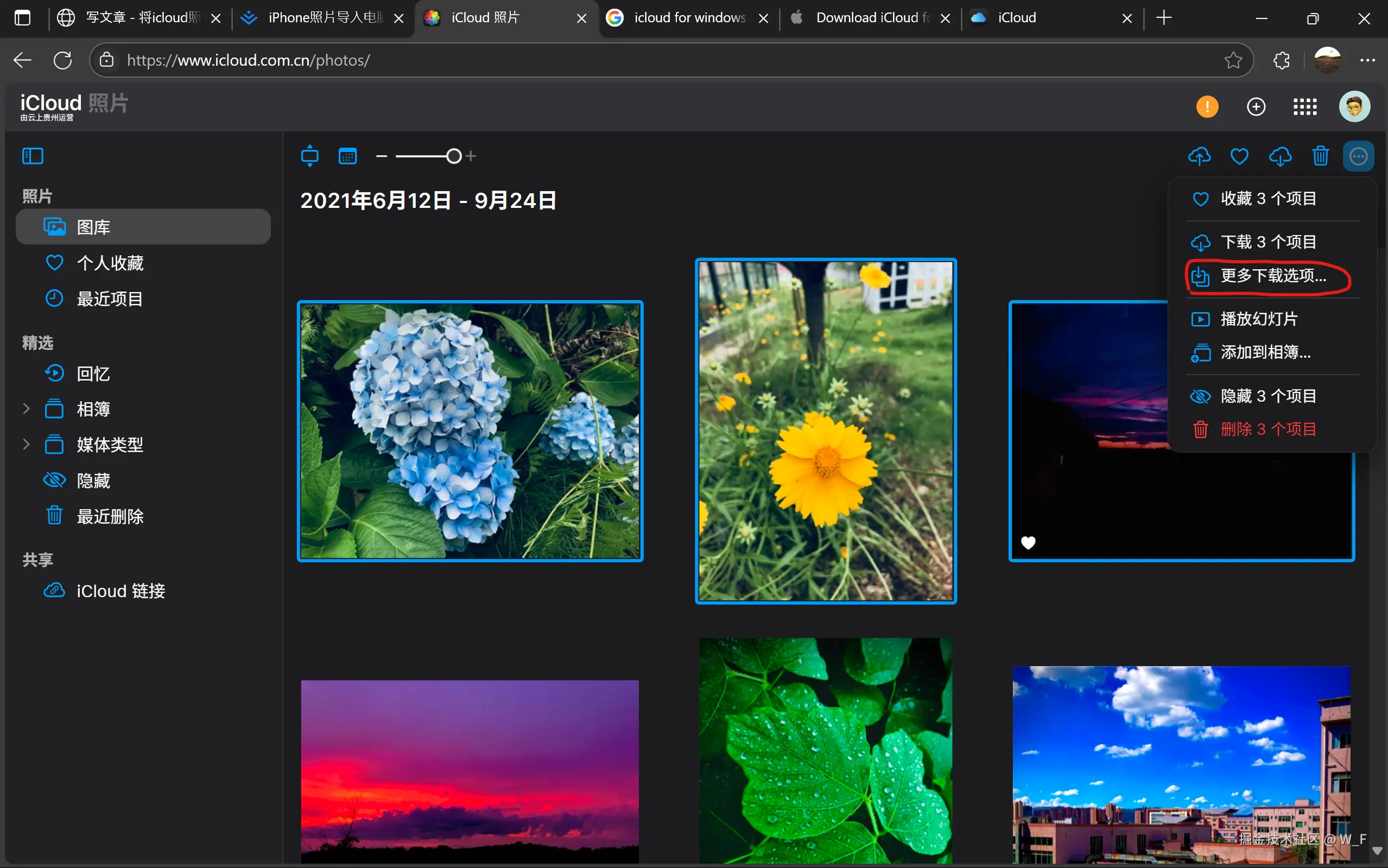This screenshot has width=1388, height=868.
Task: Select 更多下载选项 from the menu
Action: pyautogui.click(x=1272, y=276)
